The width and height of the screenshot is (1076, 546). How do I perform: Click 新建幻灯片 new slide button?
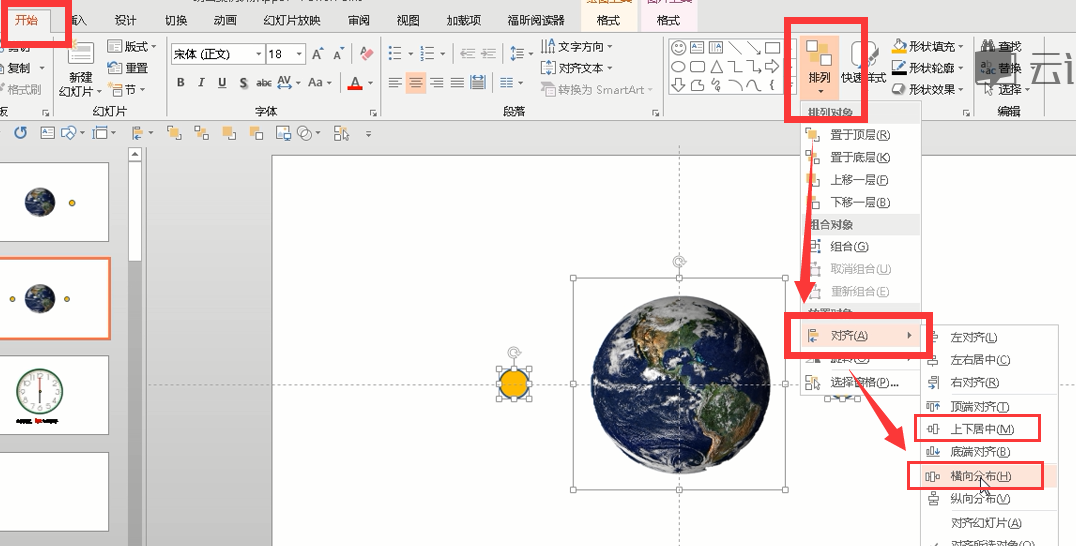click(x=80, y=69)
